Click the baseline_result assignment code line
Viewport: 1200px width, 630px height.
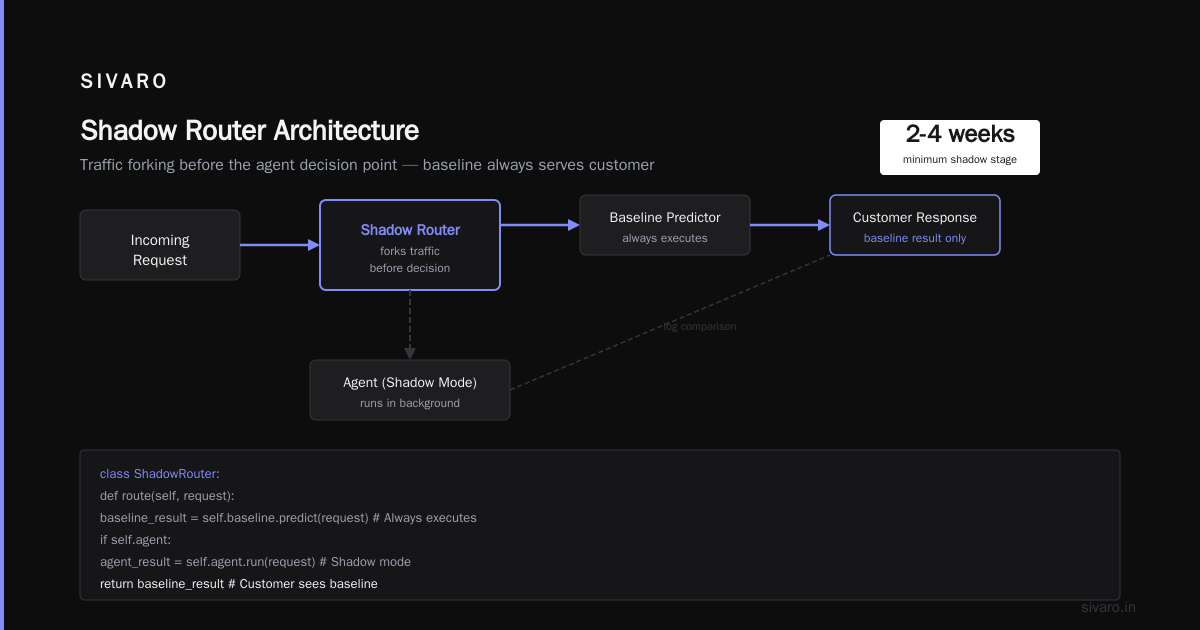(288, 518)
